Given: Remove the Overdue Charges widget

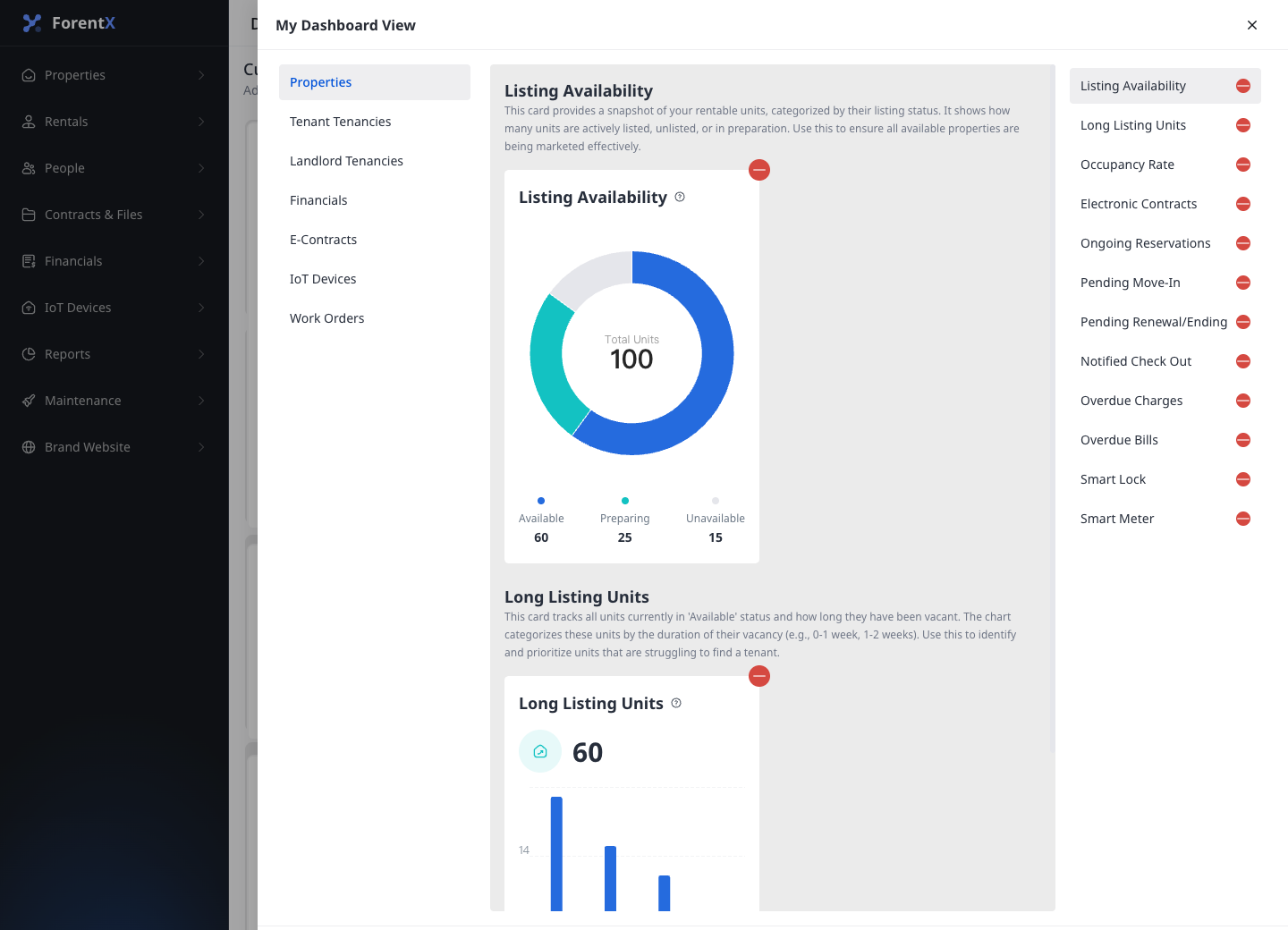Looking at the screenshot, I should click(x=1243, y=401).
